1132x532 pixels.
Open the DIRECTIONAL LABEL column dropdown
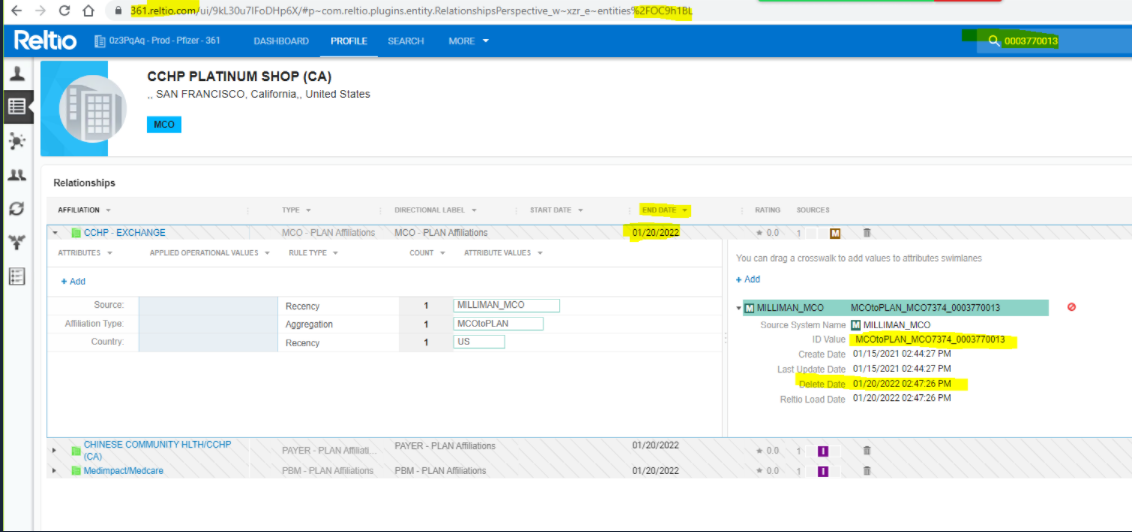(474, 210)
